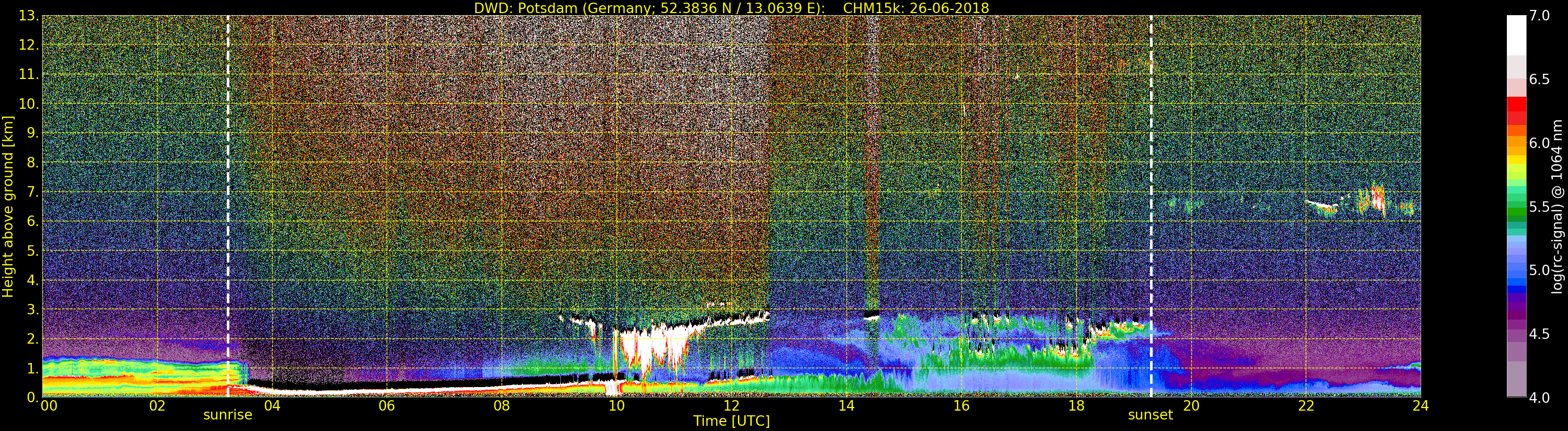Click the x-axis tick label '20'
This screenshot has width=1568, height=431.
tap(1191, 406)
